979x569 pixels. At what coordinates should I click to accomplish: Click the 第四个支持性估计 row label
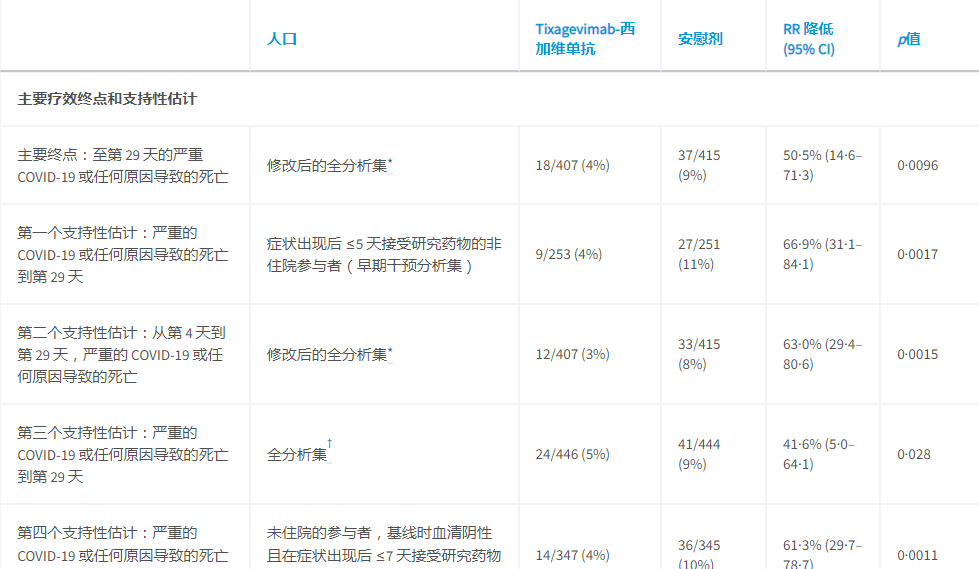pos(122,544)
